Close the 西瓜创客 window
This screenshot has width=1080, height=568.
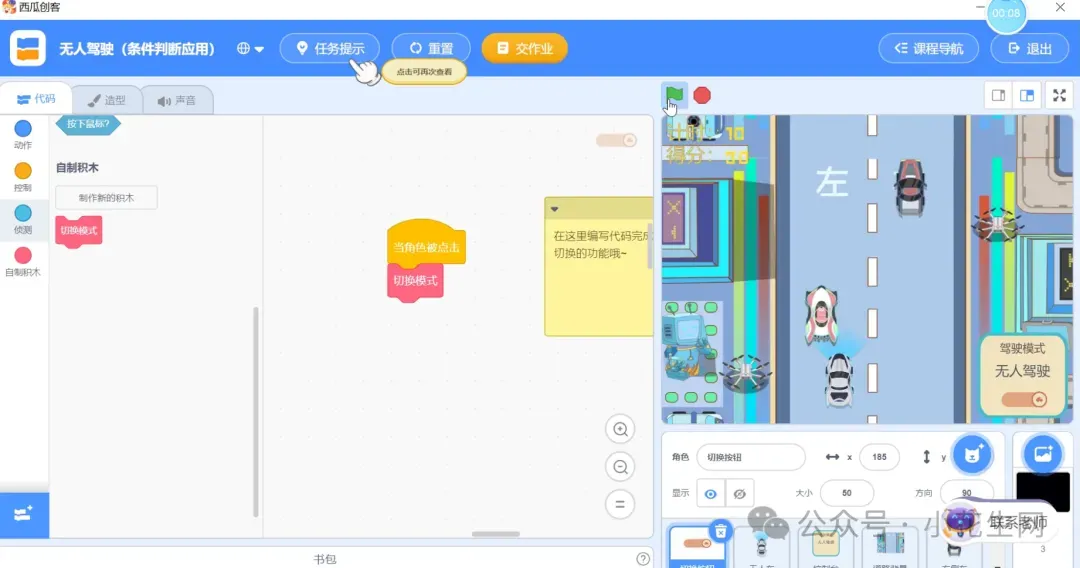point(1060,7)
